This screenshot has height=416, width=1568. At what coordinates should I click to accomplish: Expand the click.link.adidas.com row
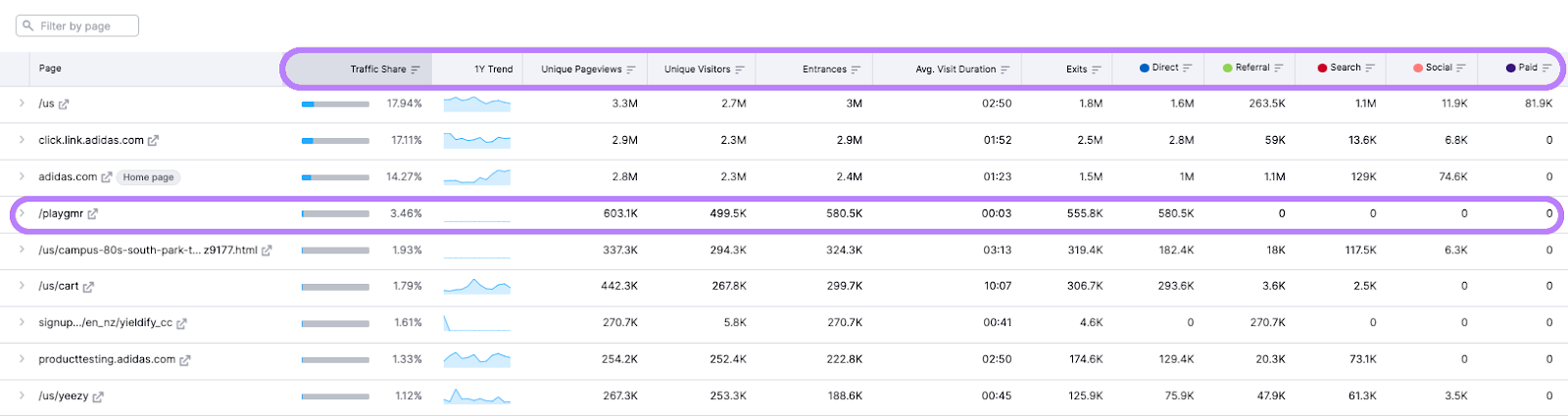[22, 140]
